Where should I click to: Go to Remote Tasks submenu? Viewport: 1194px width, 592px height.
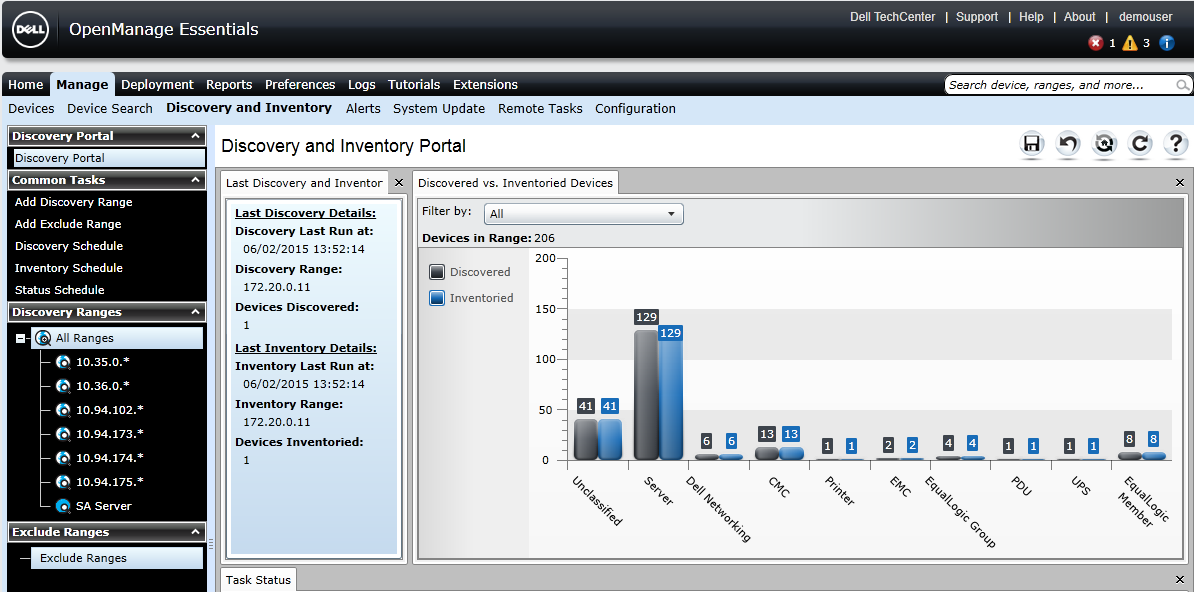click(540, 109)
